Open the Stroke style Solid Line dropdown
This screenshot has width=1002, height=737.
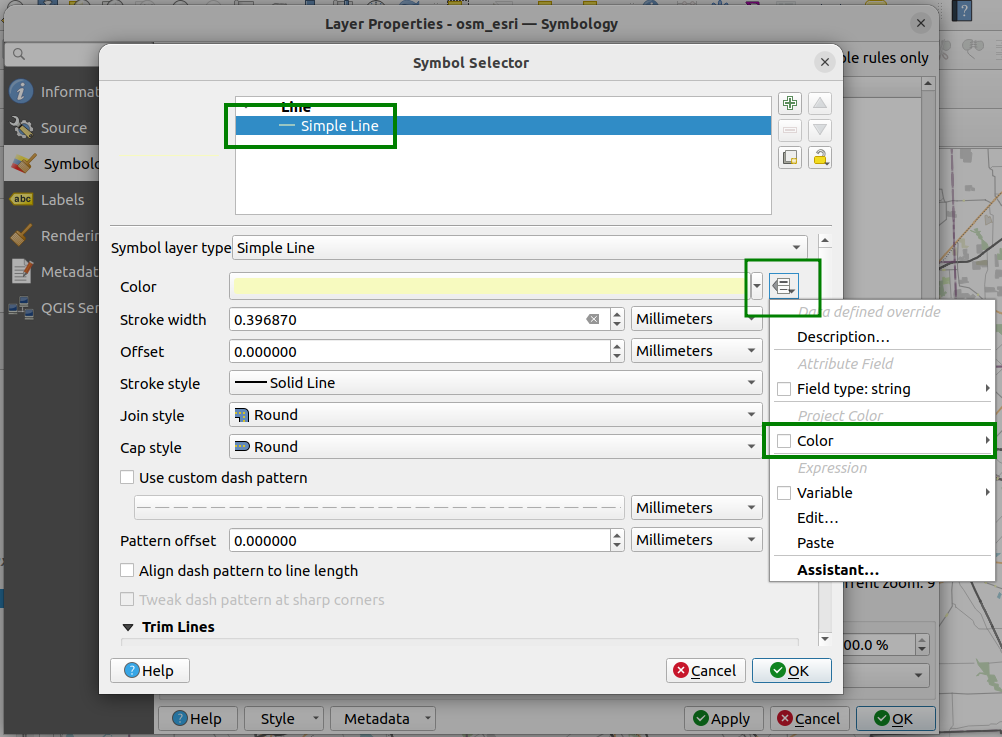496,383
